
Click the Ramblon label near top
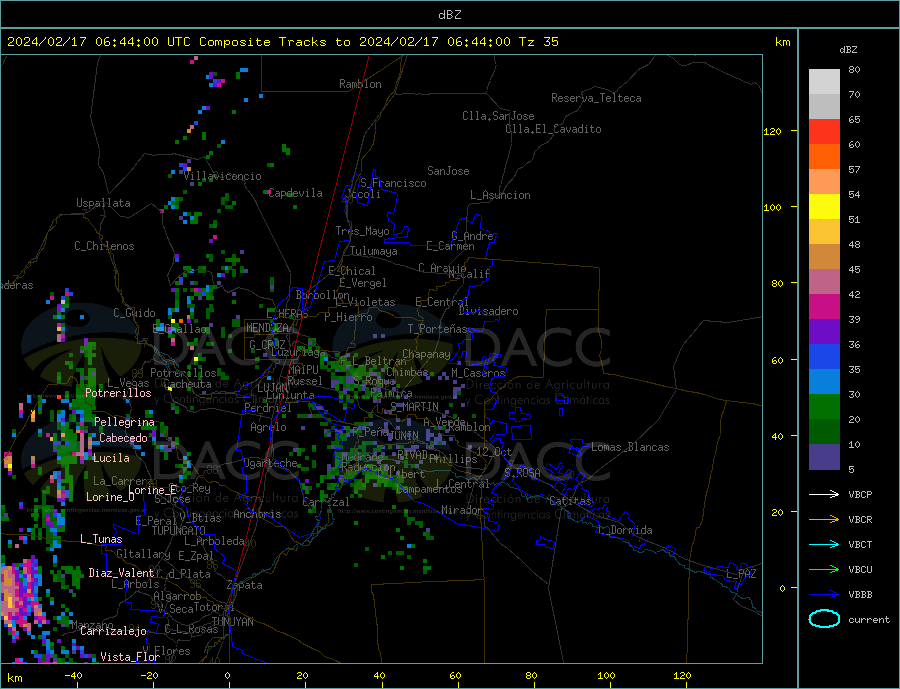click(360, 84)
